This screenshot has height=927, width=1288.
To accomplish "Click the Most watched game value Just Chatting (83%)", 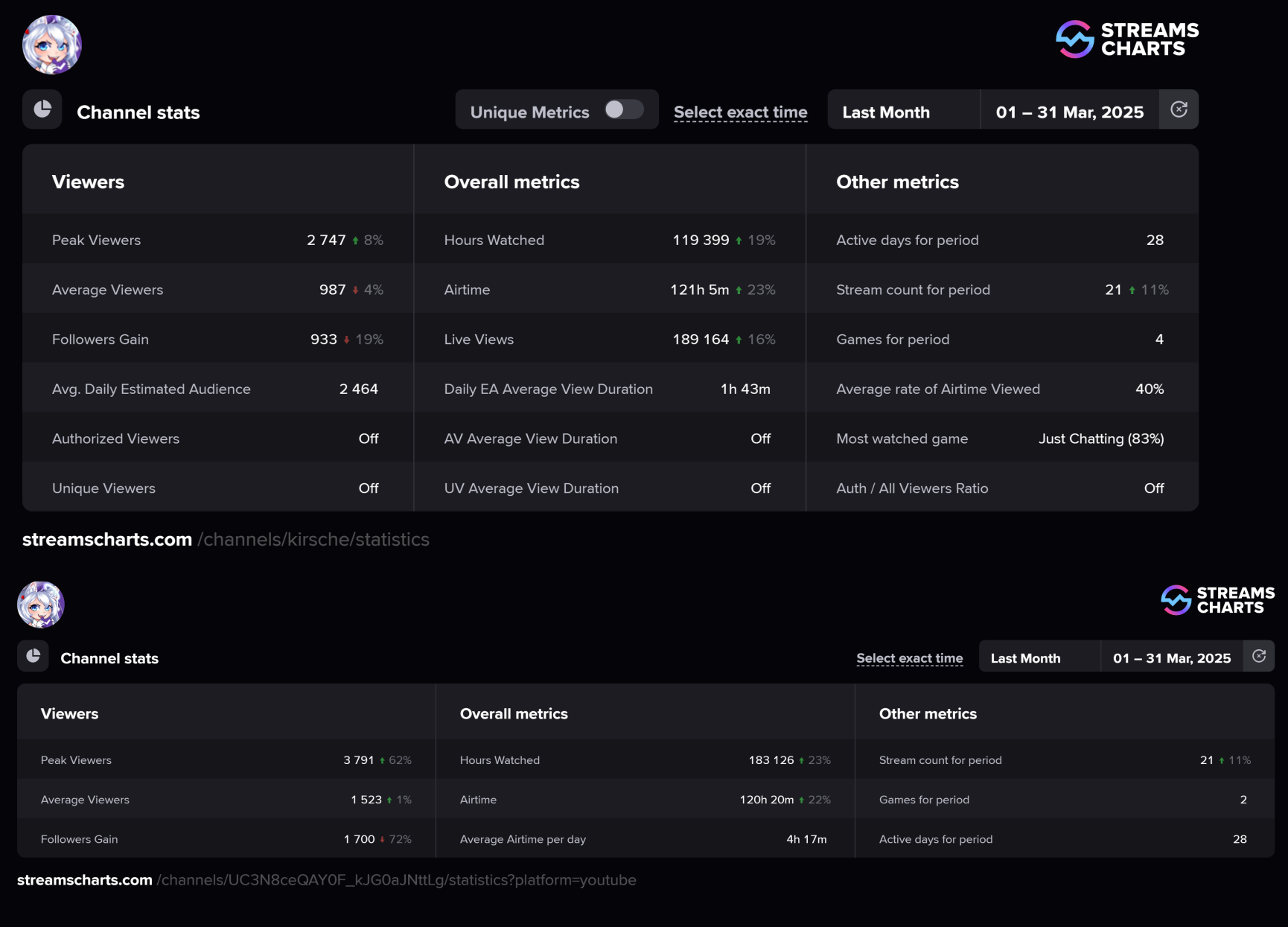I will pos(1100,439).
